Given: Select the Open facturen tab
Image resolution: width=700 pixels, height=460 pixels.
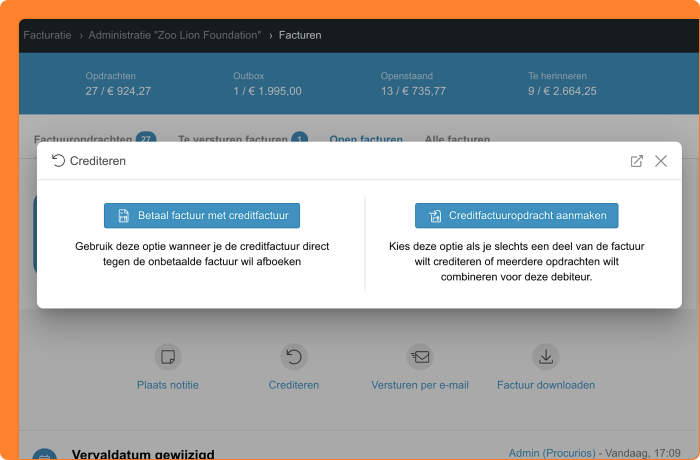Looking at the screenshot, I should (x=366, y=139).
